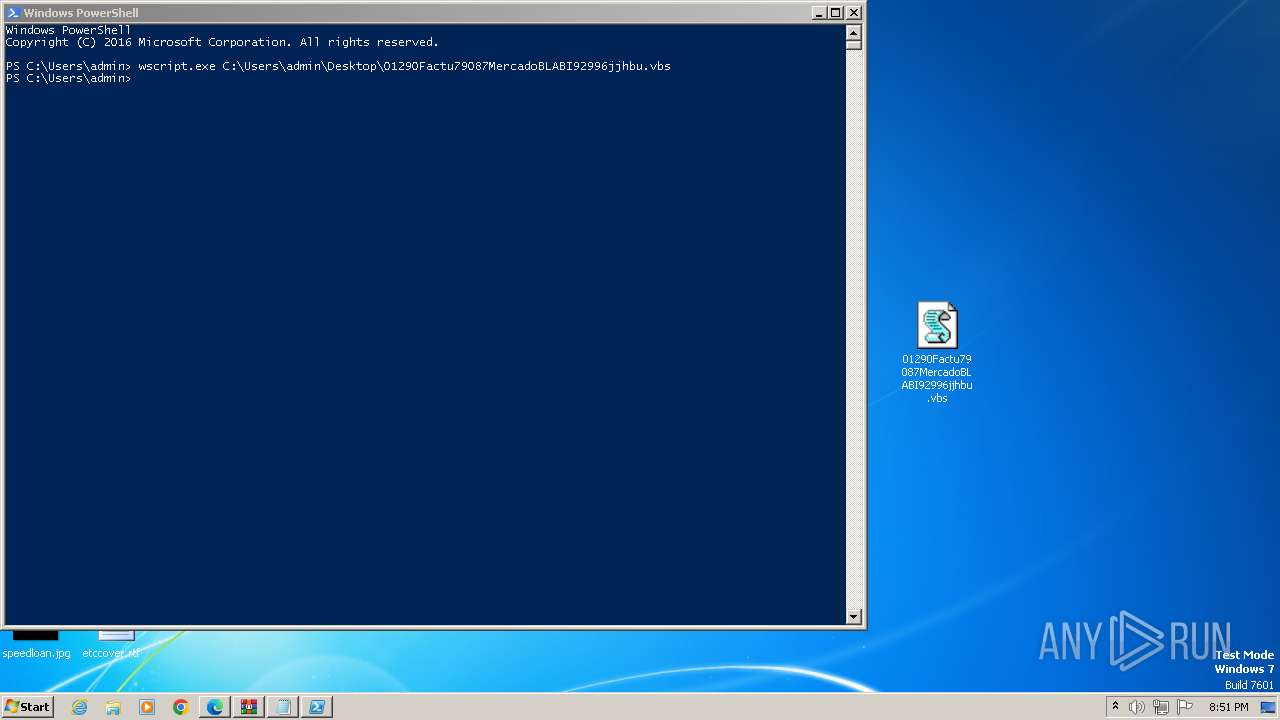Click the PowerShell vertical scrollbar thumb
The width and height of the screenshot is (1280, 720).
point(853,43)
